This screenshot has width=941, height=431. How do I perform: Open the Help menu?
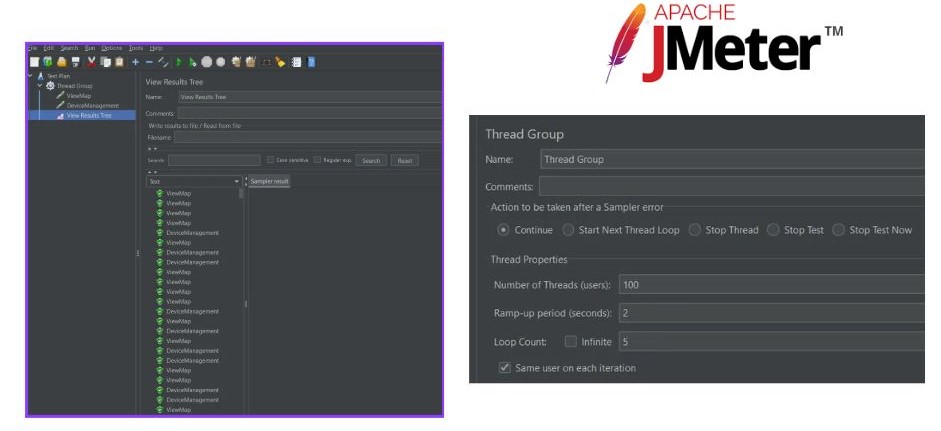coord(156,48)
